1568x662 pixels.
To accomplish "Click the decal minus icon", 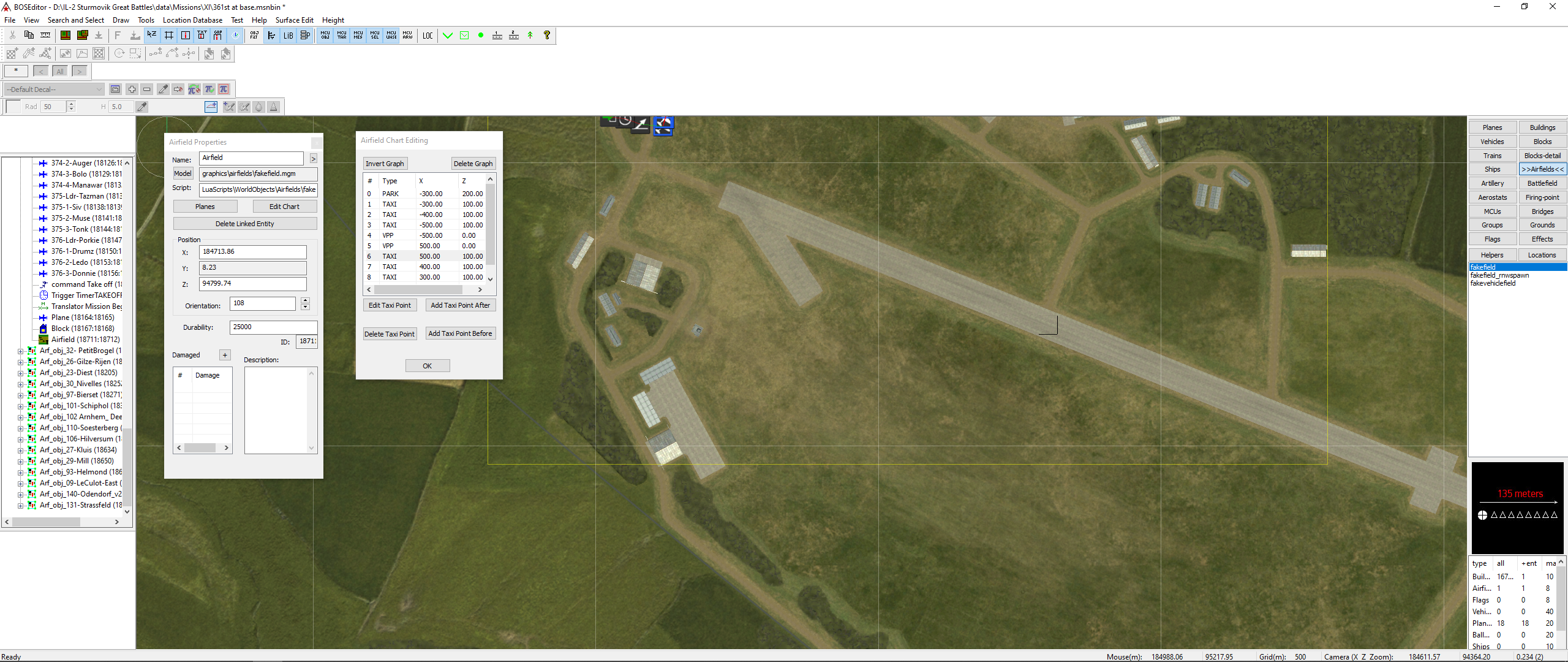I will (146, 89).
